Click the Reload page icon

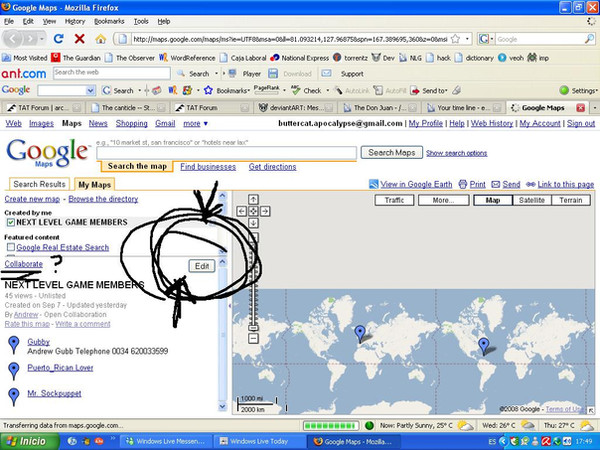(58, 39)
